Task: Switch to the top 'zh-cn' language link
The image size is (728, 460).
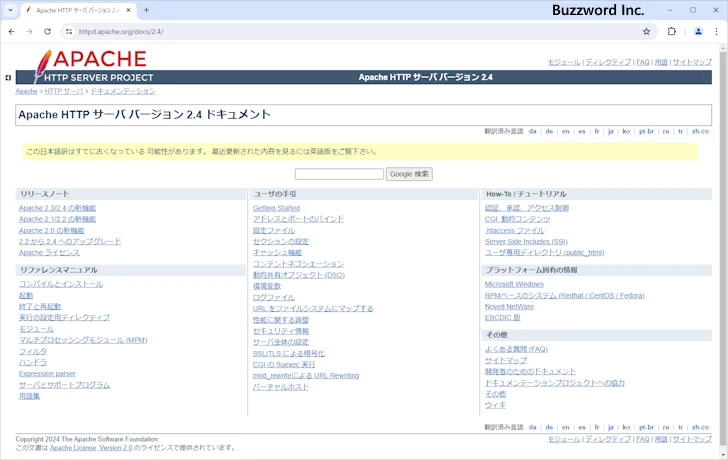Action: 700,131
